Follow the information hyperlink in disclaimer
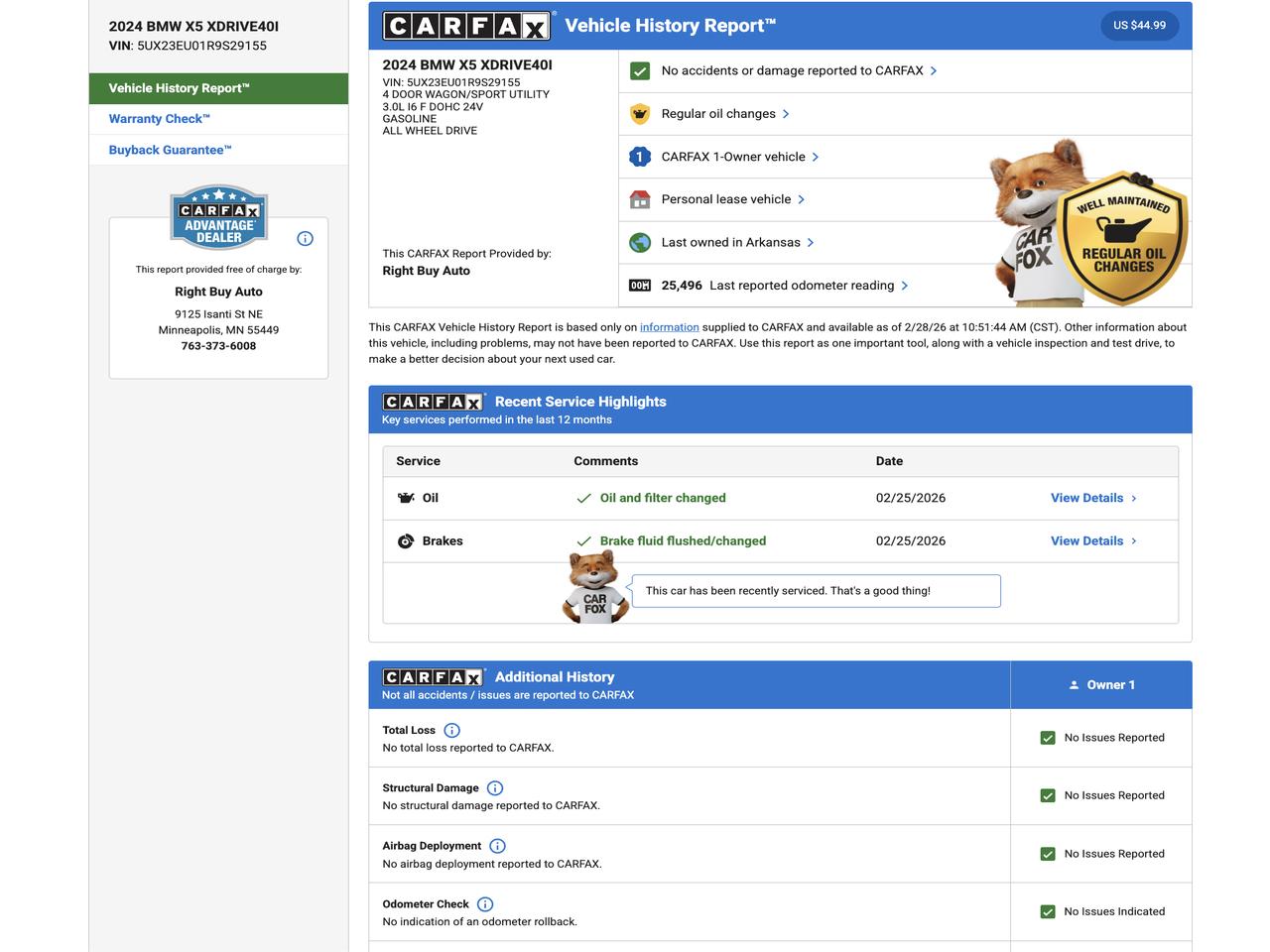 tap(669, 327)
